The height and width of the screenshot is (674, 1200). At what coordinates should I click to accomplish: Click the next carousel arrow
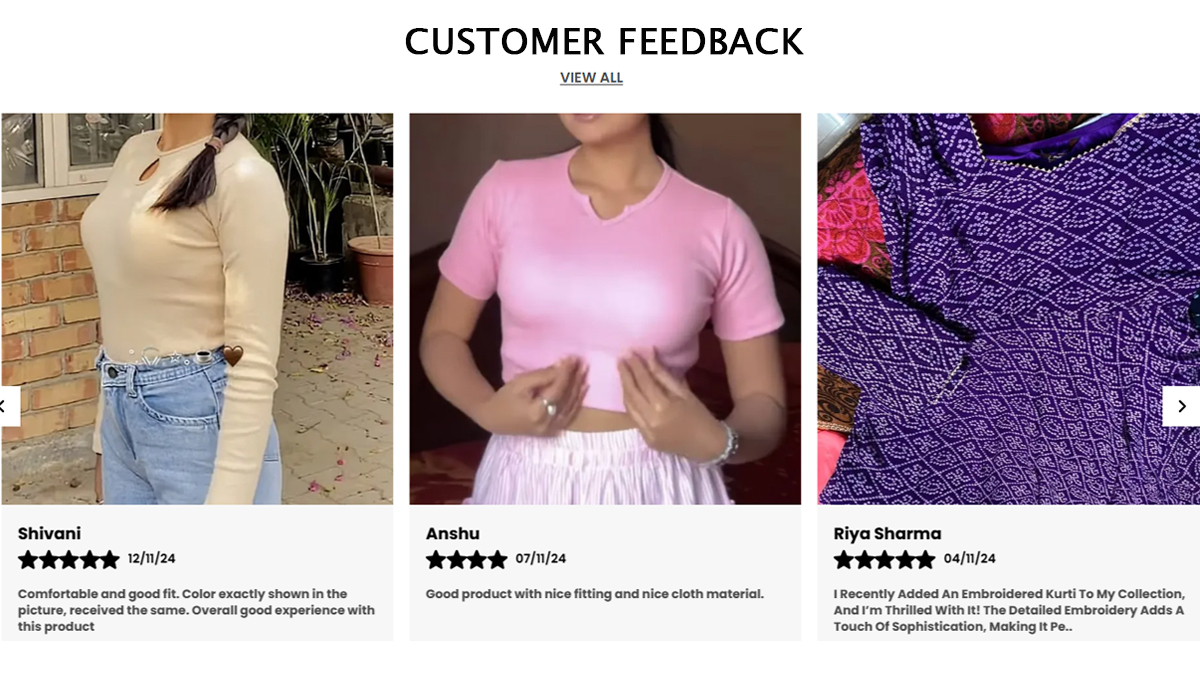point(1181,406)
